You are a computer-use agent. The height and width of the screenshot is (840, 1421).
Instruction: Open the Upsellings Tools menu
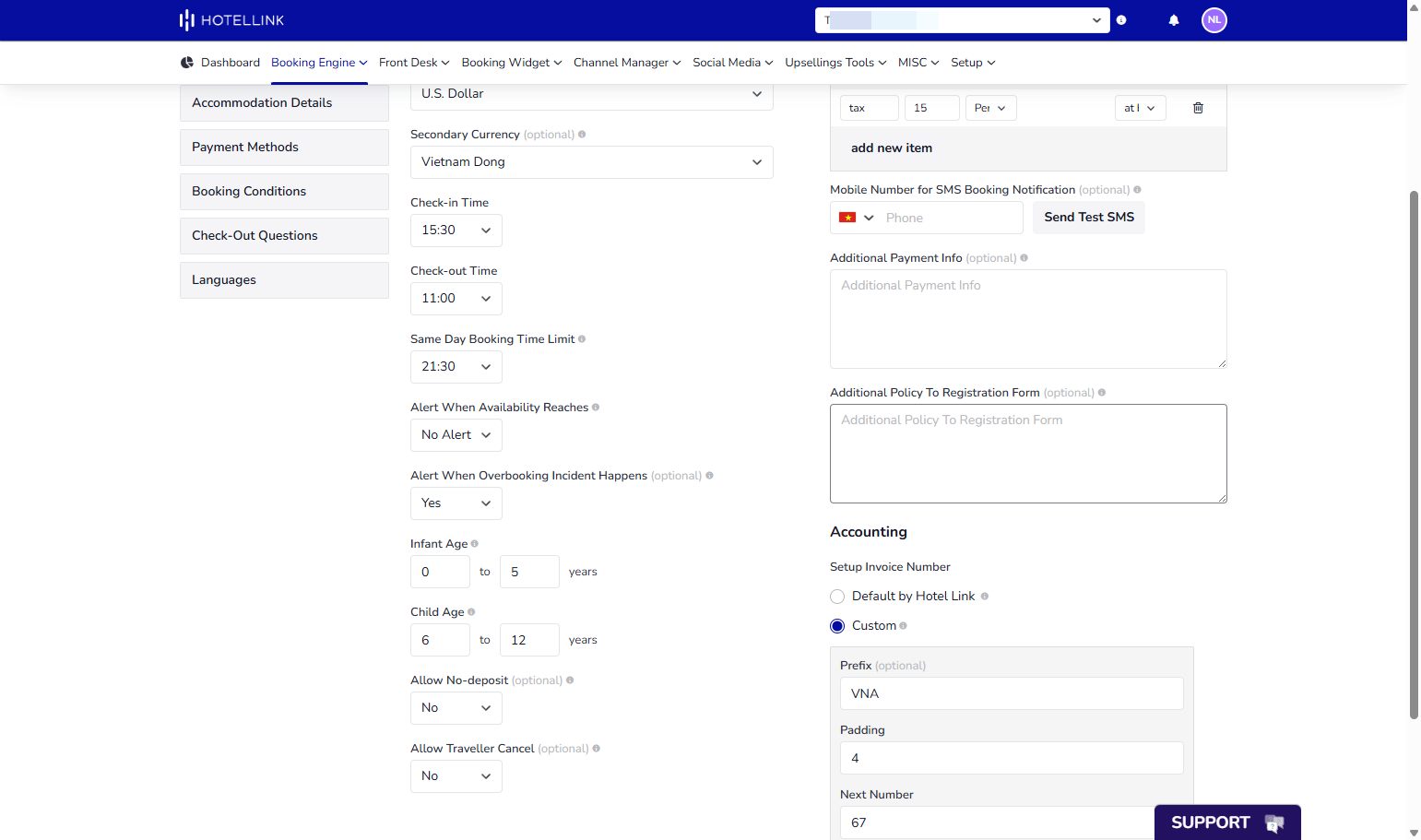point(835,63)
